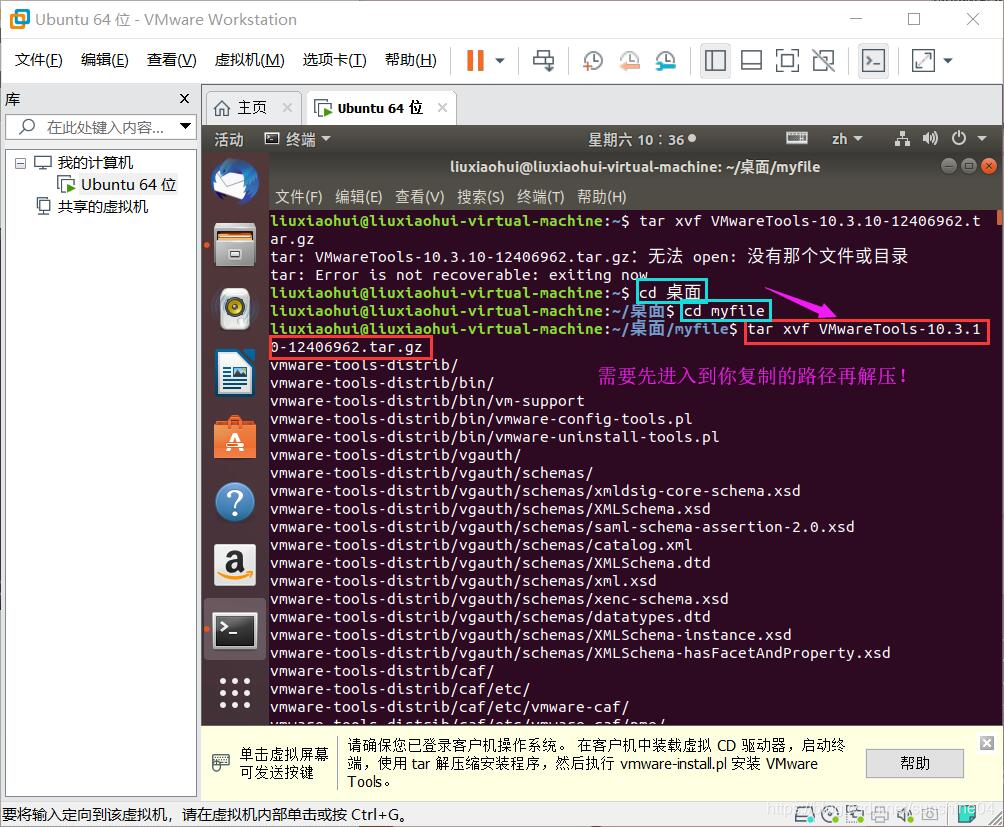1004x827 pixels.
Task: Maximize the terminal window
Action: (969, 166)
